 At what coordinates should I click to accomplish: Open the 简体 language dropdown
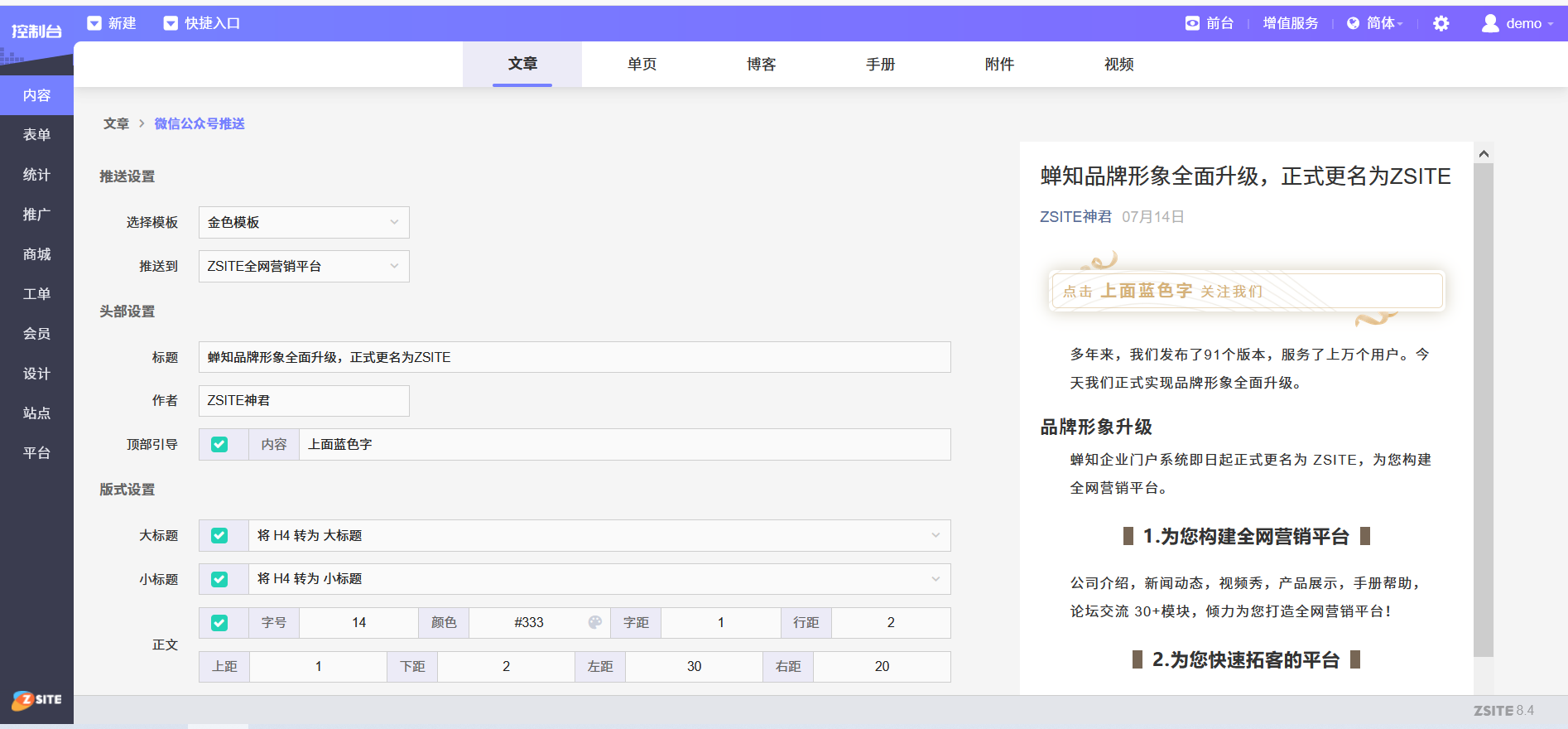pyautogui.click(x=1384, y=23)
